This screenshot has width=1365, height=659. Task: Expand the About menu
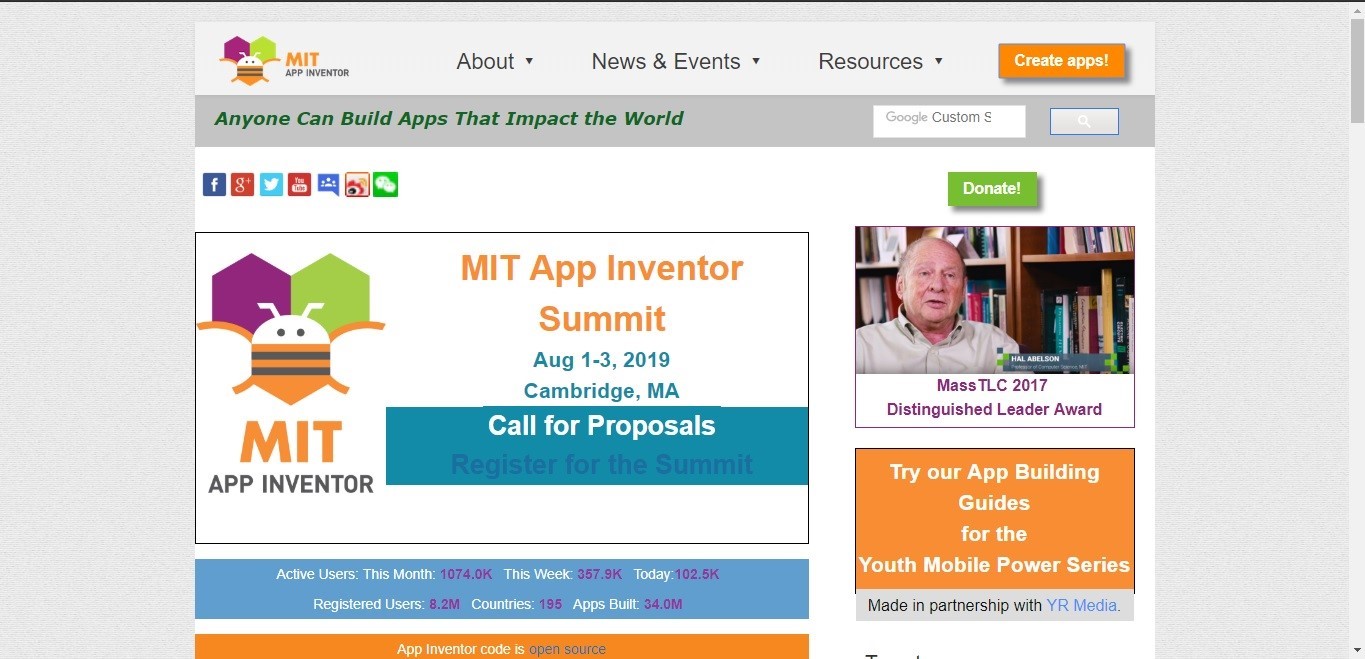tap(496, 61)
